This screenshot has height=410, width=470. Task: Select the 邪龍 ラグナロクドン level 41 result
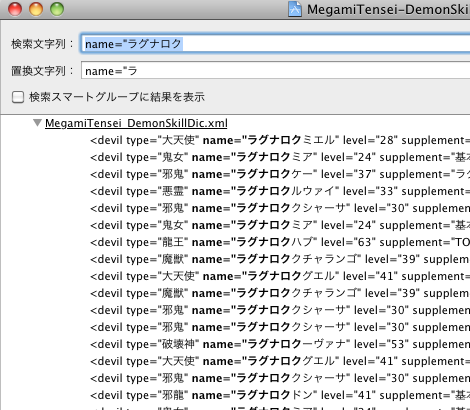click(x=280, y=395)
